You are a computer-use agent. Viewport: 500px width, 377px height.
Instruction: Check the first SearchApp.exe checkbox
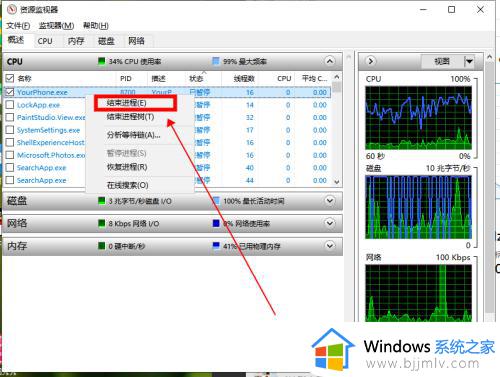(10, 168)
